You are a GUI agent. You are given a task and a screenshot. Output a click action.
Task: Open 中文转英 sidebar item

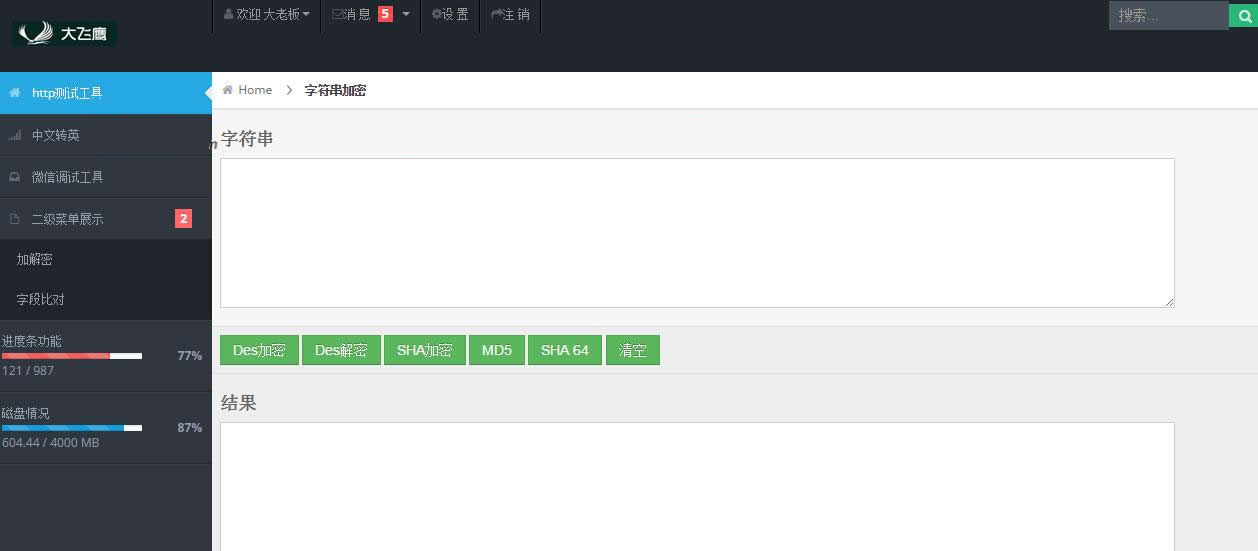(106, 135)
